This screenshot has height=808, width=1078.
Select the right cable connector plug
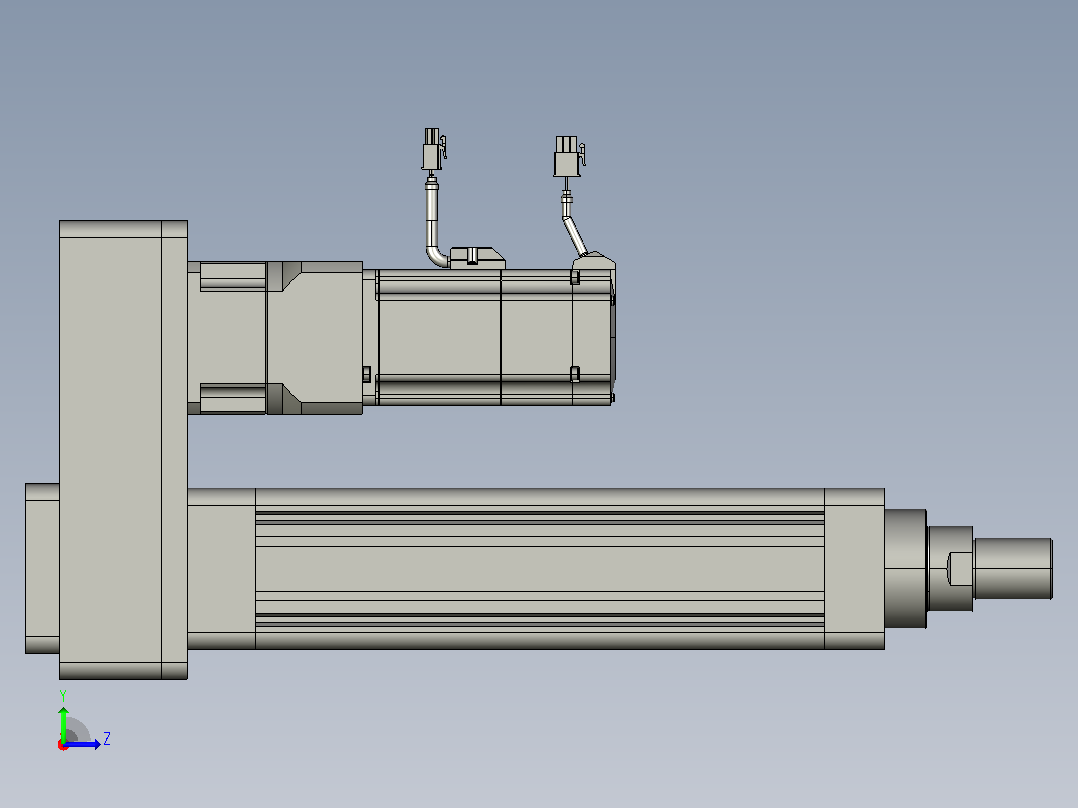(569, 156)
